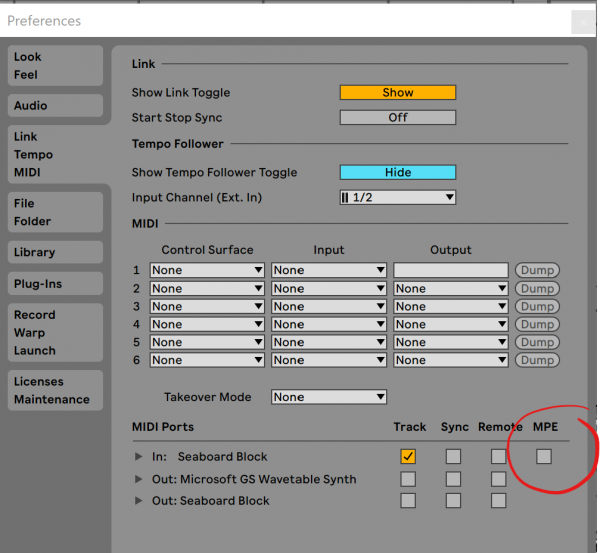Open Control Surface dropdown in row 1
Viewport: 600px width, 553px height.
point(207,270)
